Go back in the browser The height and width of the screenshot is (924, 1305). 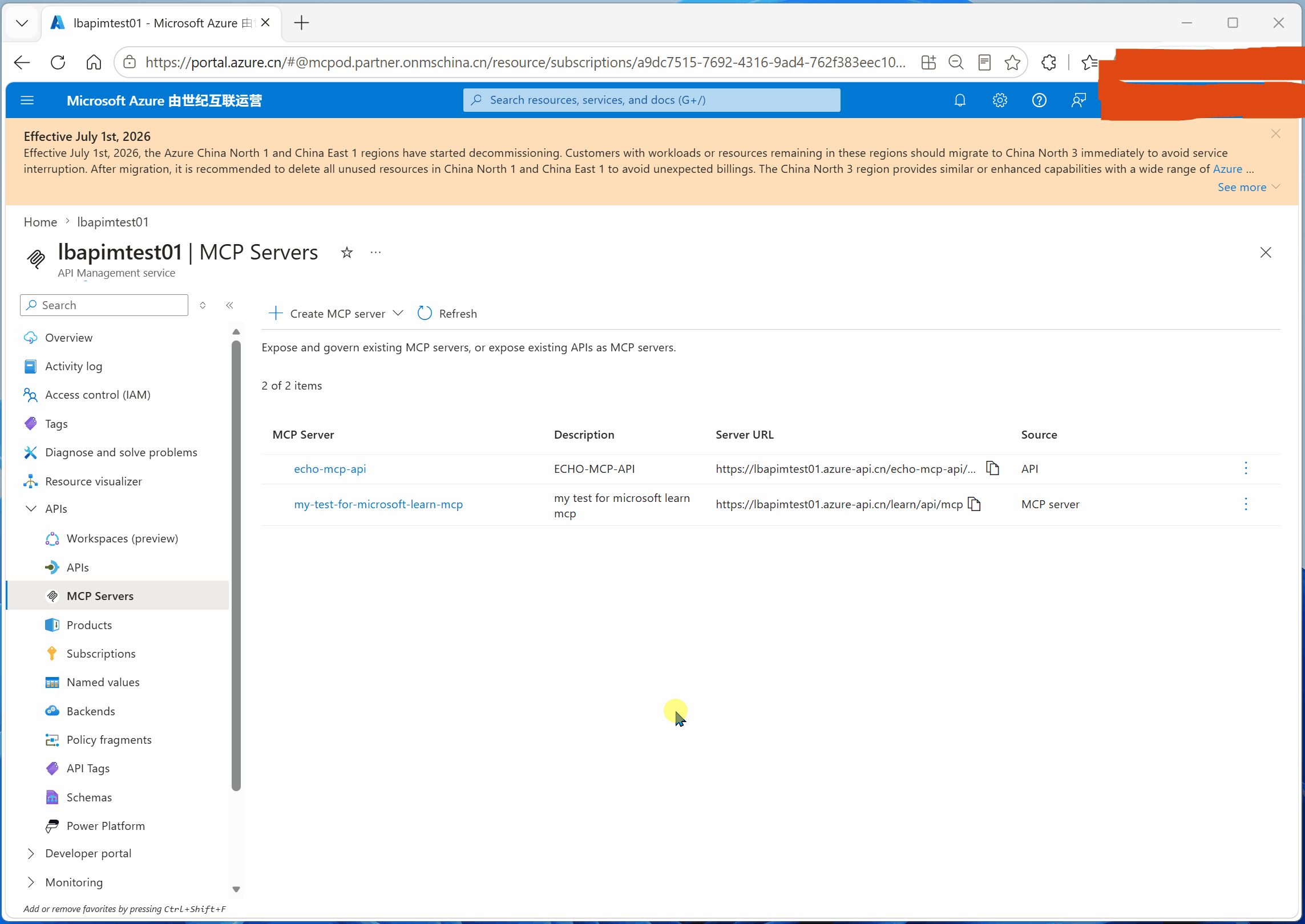(22, 62)
